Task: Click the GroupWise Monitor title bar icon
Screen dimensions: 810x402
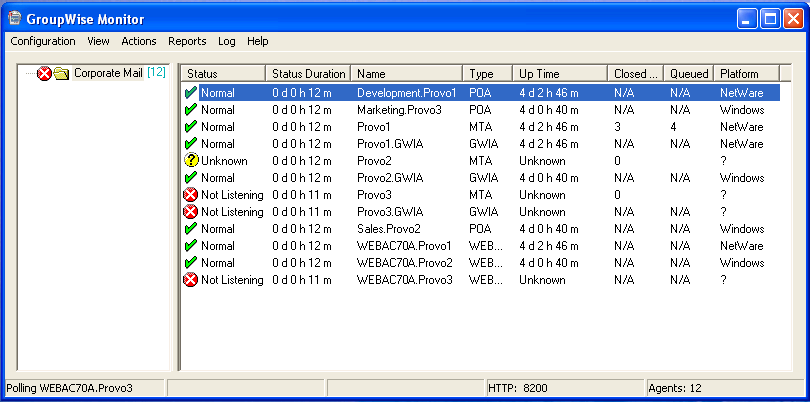Action: pyautogui.click(x=14, y=19)
